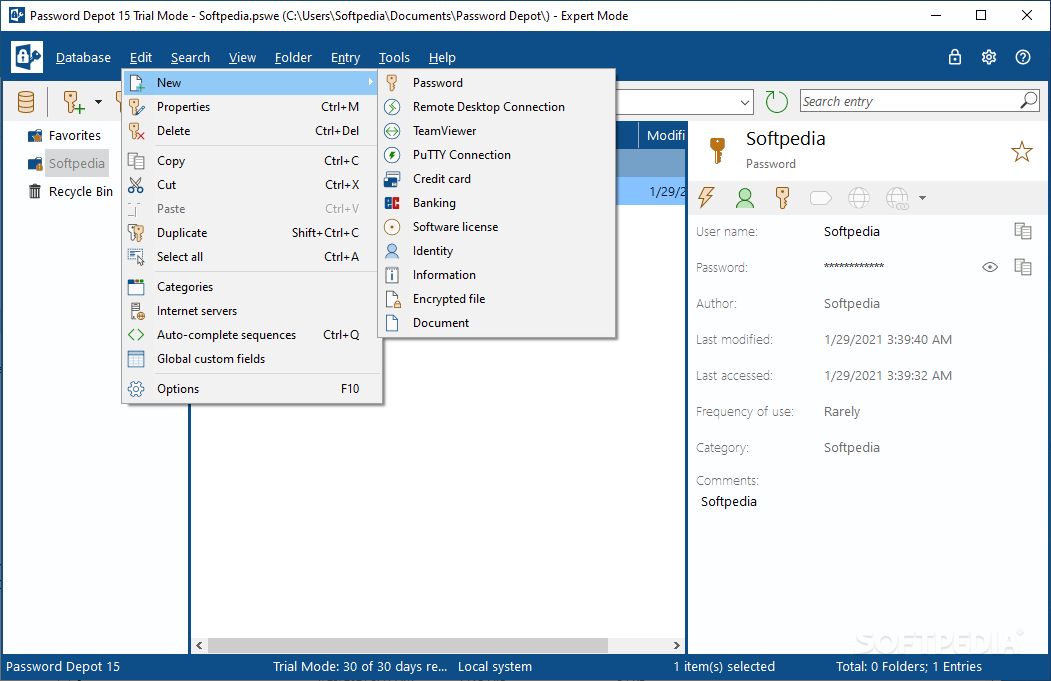Screen dimensions: 1051x681
Task: Open the View menu
Action: [242, 58]
